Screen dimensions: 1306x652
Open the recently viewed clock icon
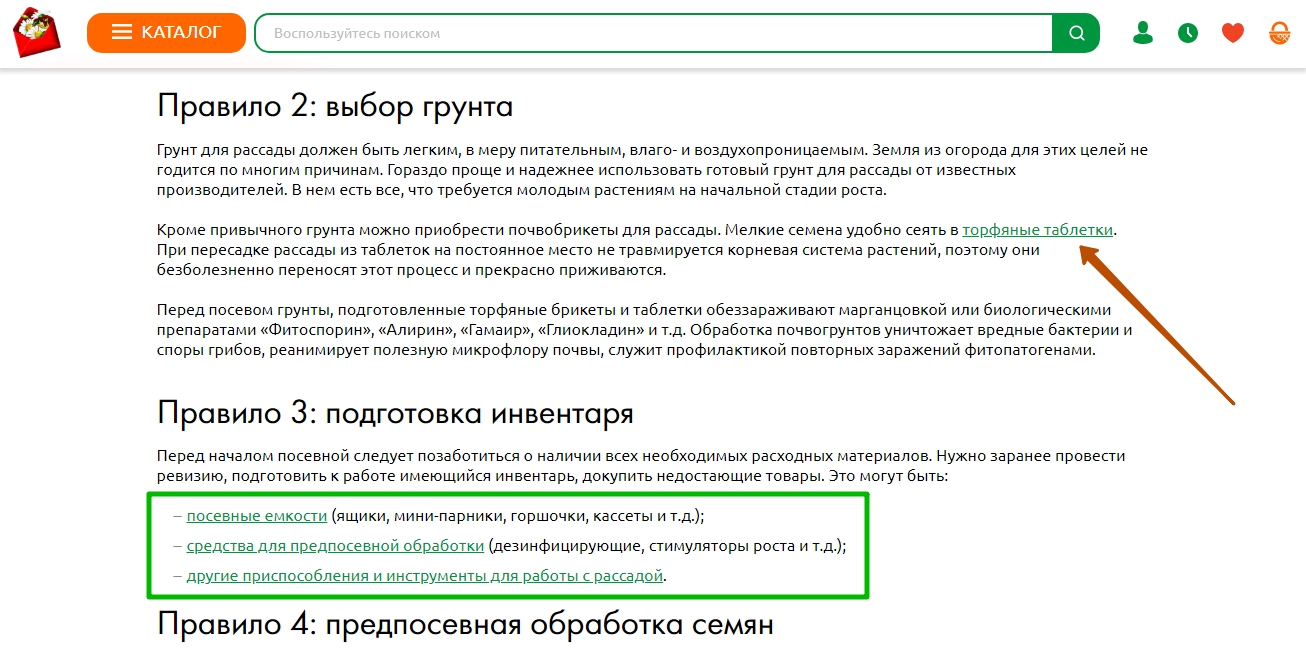(x=1187, y=33)
